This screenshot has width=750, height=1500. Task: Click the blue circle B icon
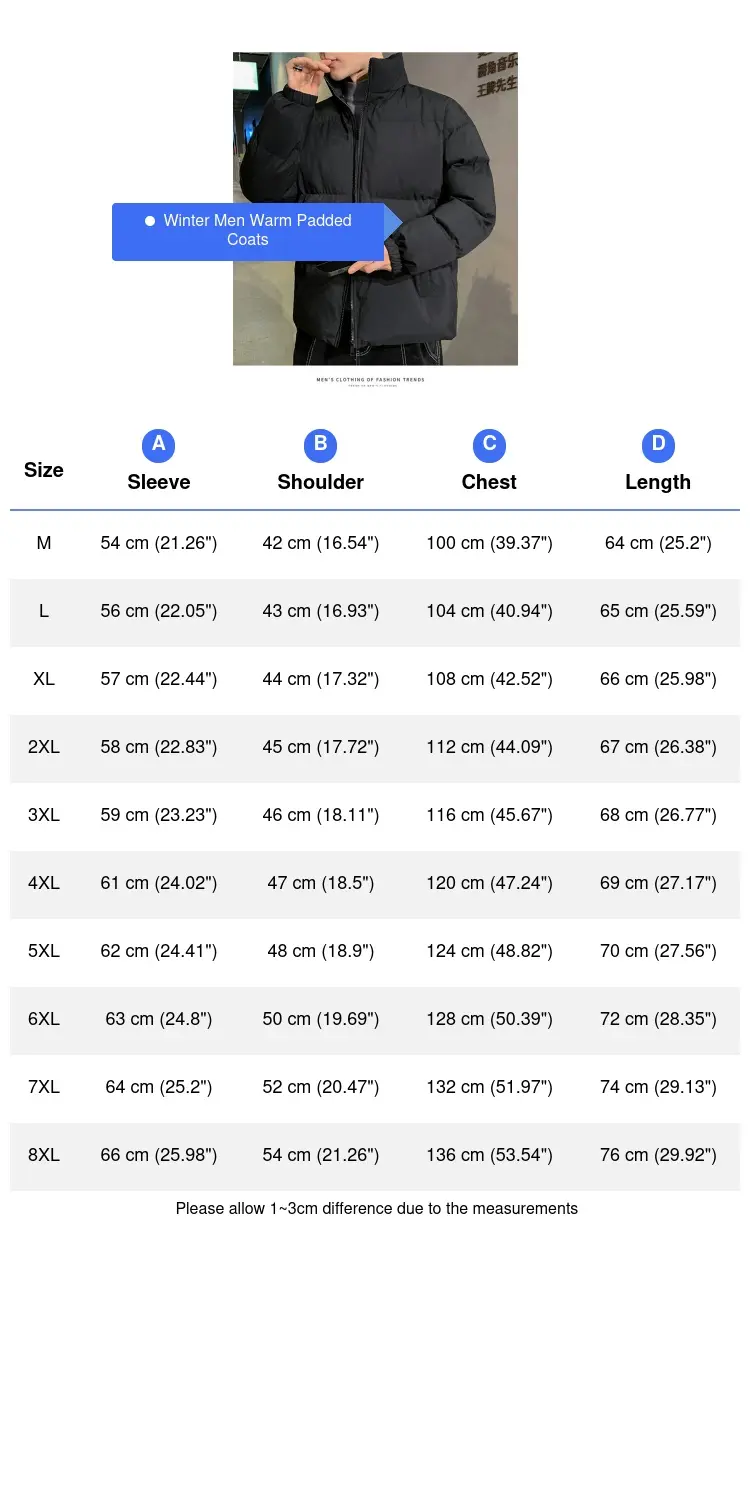(320, 445)
